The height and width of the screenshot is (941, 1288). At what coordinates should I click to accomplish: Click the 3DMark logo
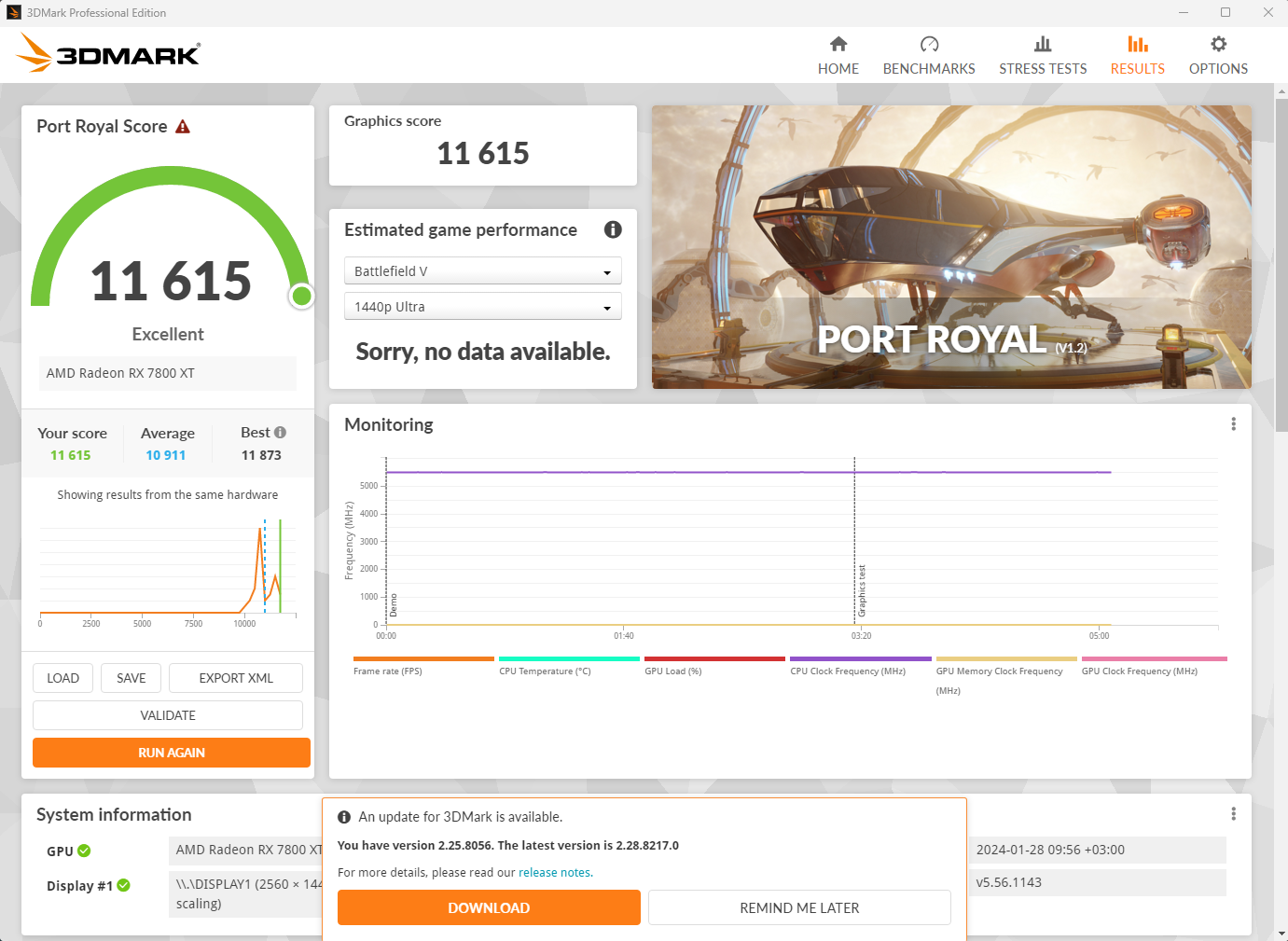[108, 53]
